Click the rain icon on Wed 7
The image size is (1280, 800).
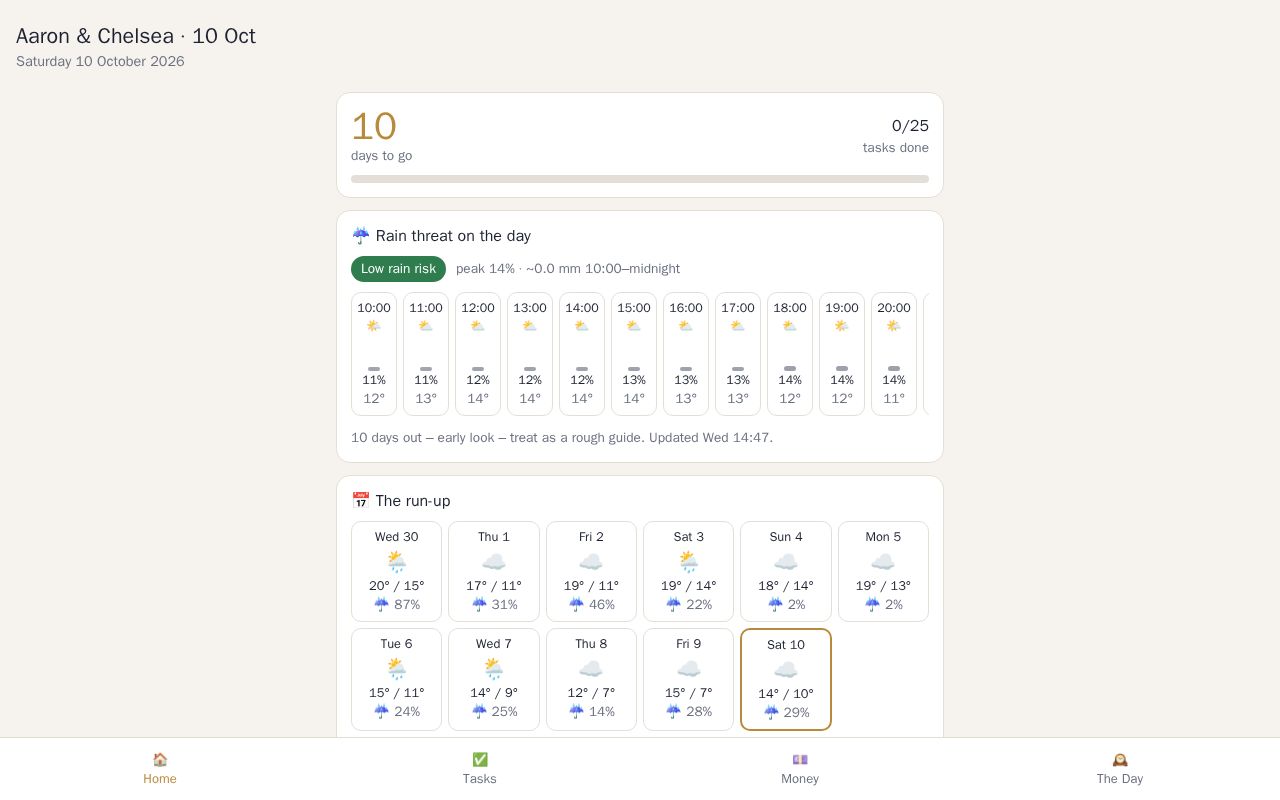[494, 669]
